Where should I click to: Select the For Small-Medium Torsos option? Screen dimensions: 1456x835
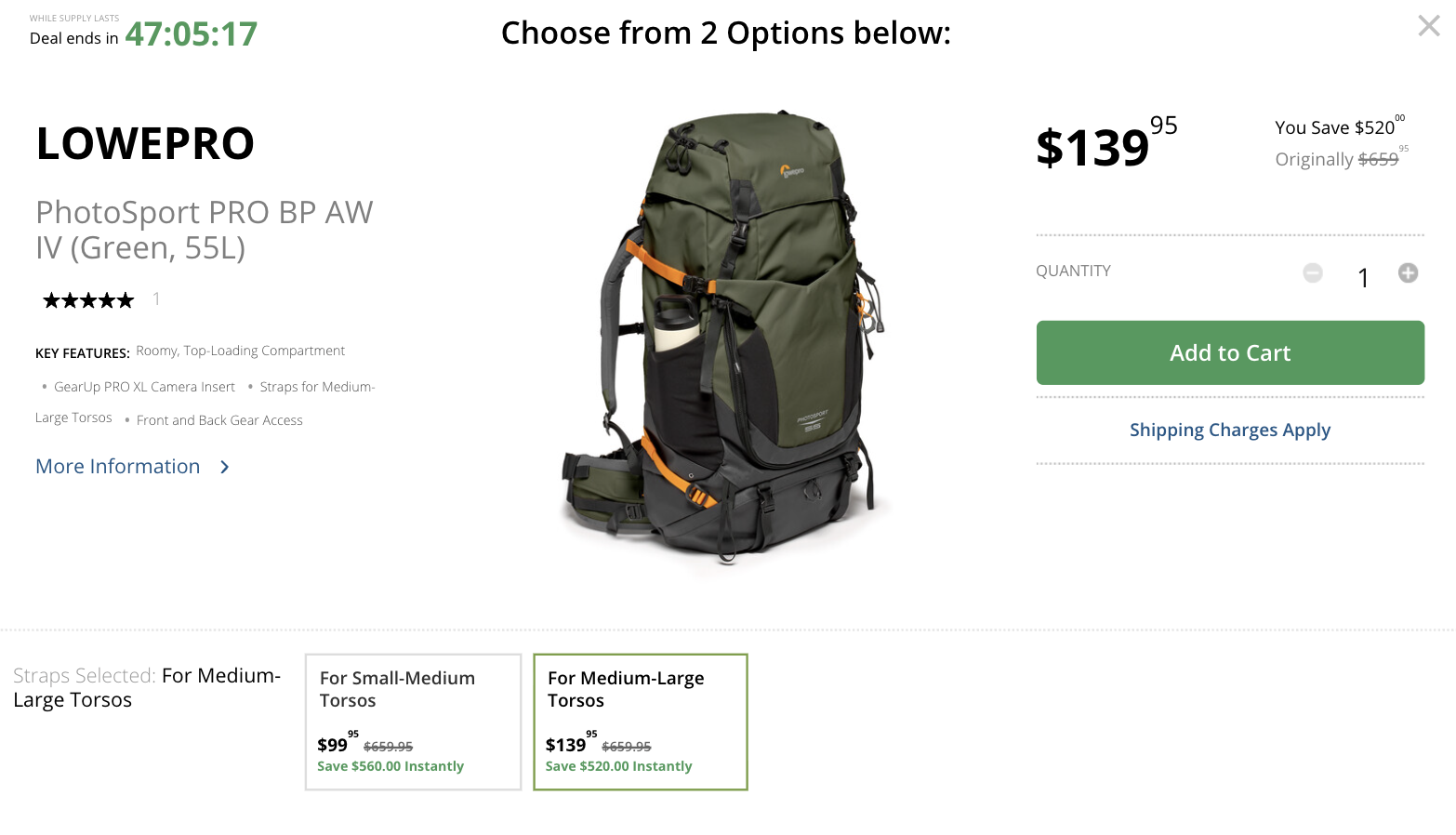pyautogui.click(x=413, y=722)
